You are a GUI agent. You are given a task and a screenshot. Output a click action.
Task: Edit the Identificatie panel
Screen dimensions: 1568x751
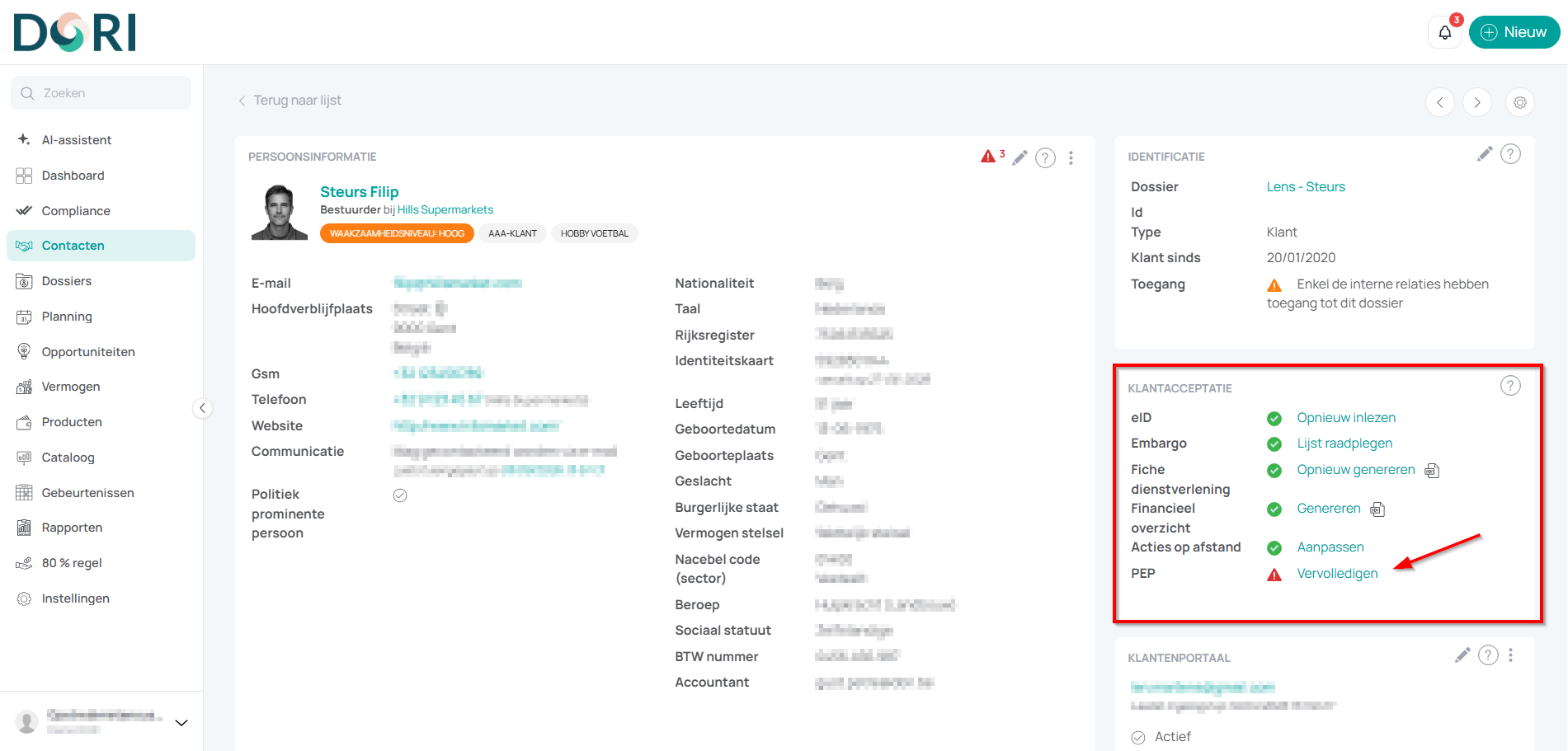click(x=1485, y=154)
